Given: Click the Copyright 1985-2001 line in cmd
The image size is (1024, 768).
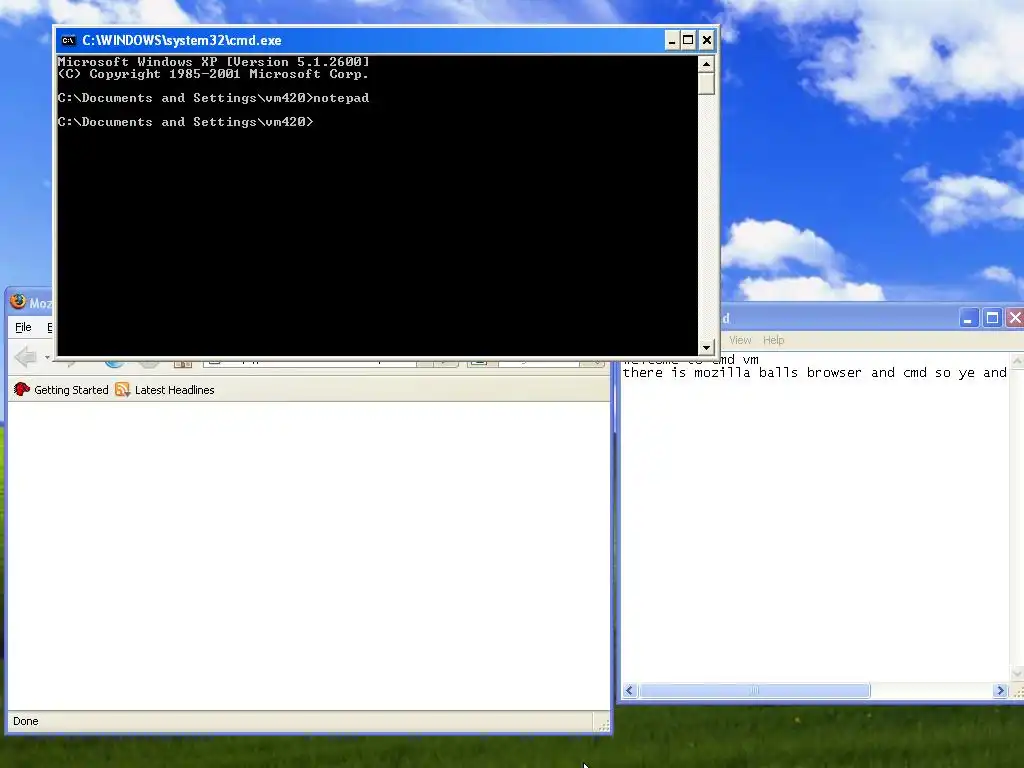Looking at the screenshot, I should [x=213, y=74].
